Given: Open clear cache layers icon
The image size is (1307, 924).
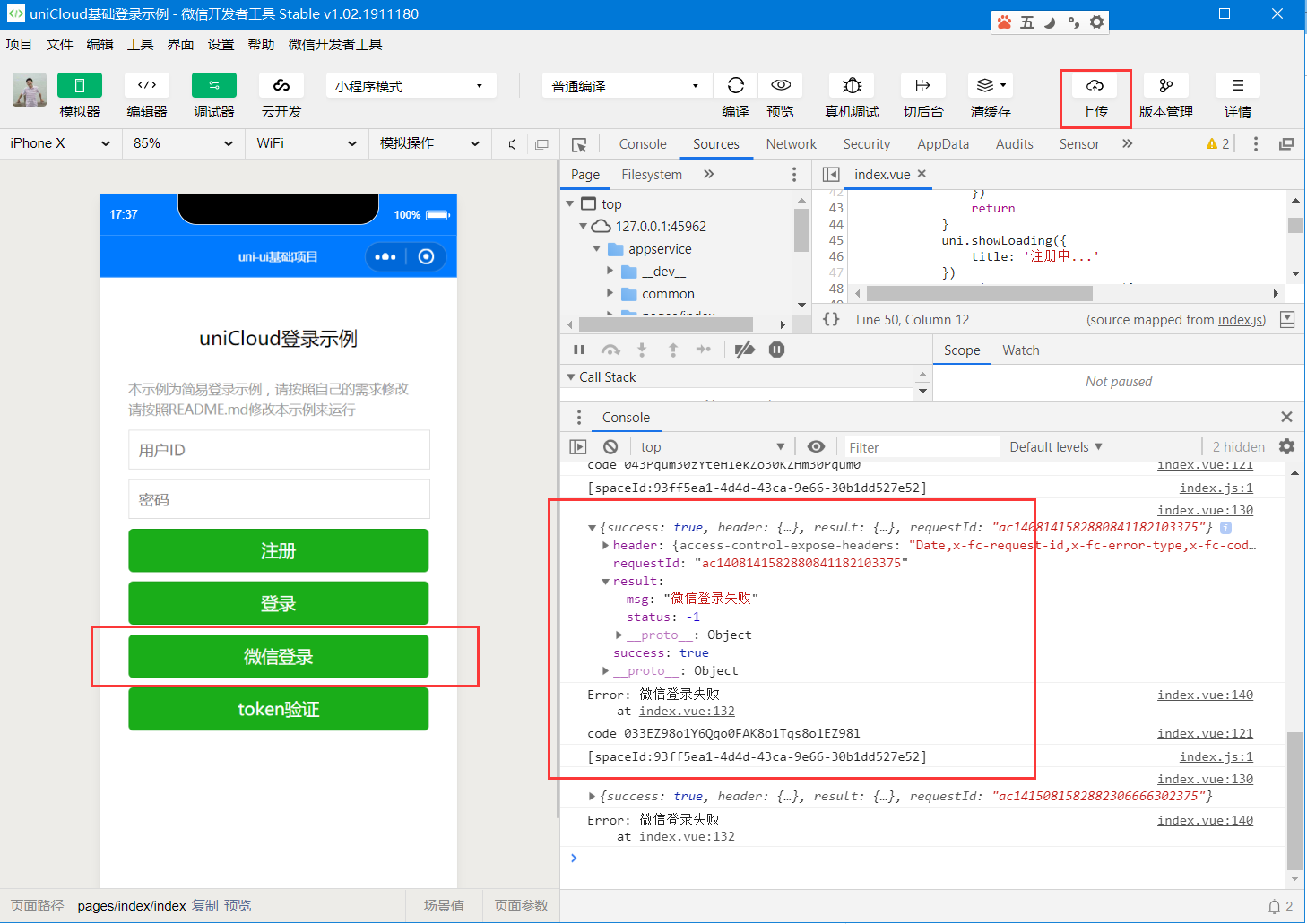Looking at the screenshot, I should (x=991, y=85).
